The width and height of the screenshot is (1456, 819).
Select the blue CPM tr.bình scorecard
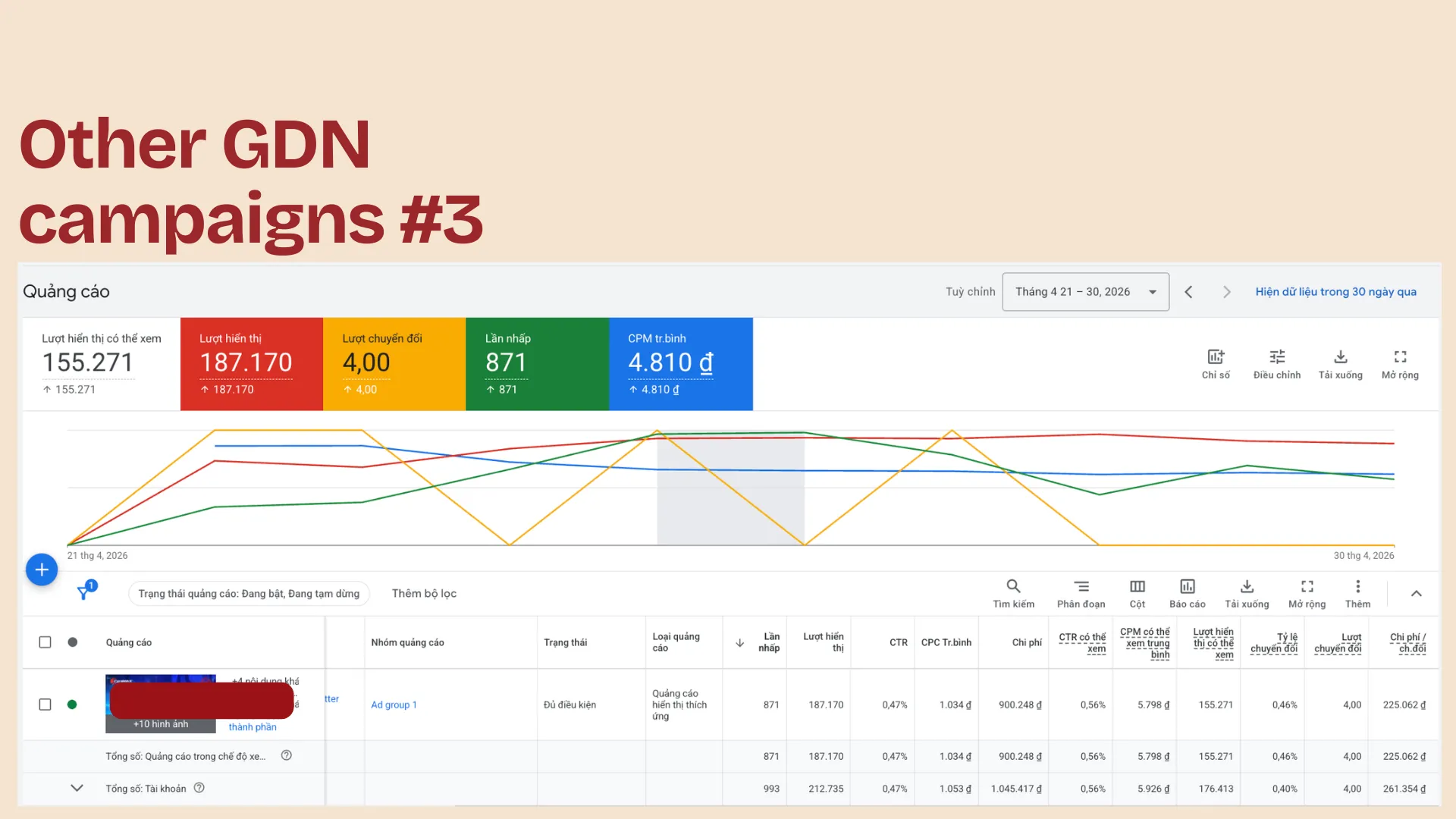(681, 364)
